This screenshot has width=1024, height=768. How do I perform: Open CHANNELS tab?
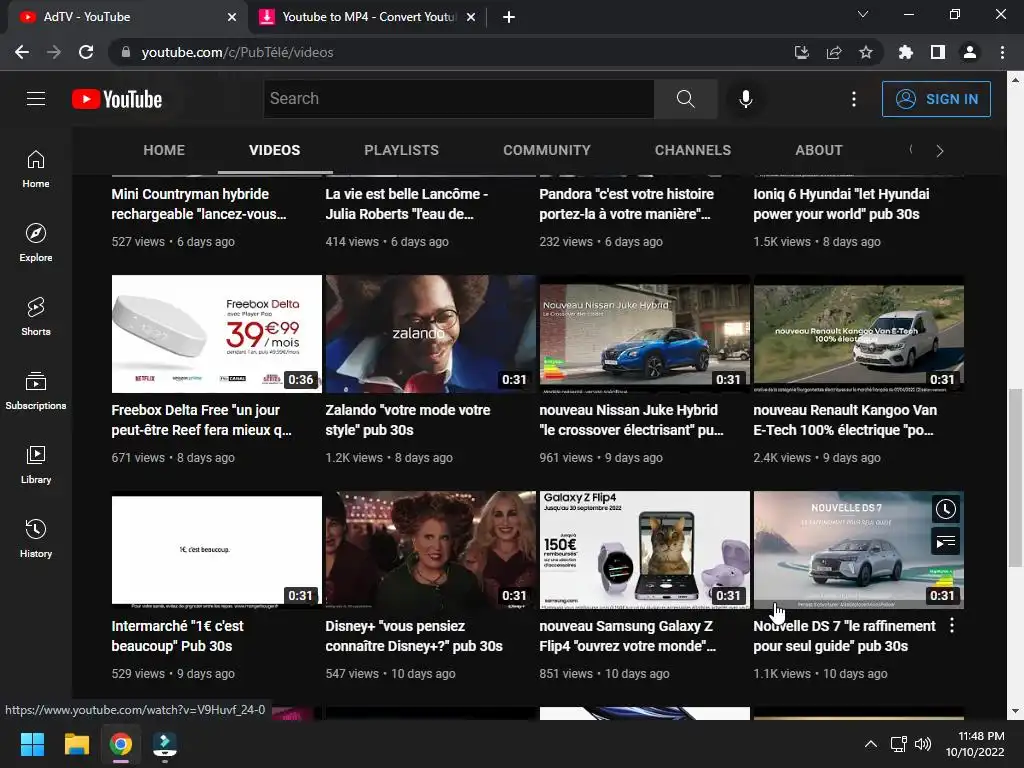(x=693, y=150)
